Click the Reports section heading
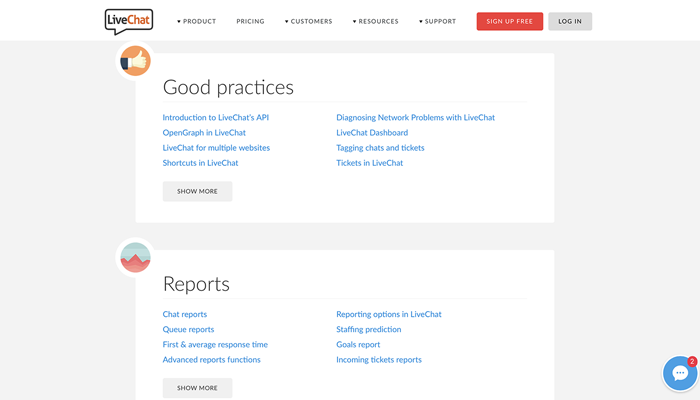The width and height of the screenshot is (700, 400). coord(196,284)
